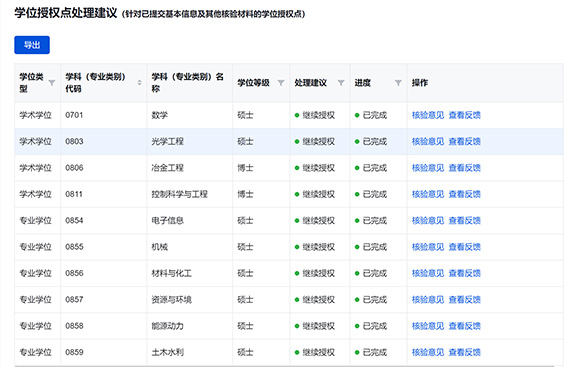Screen dimensions: 570x367
Task: Toggle sort arrows on 学科代码 column
Action: coord(140,83)
